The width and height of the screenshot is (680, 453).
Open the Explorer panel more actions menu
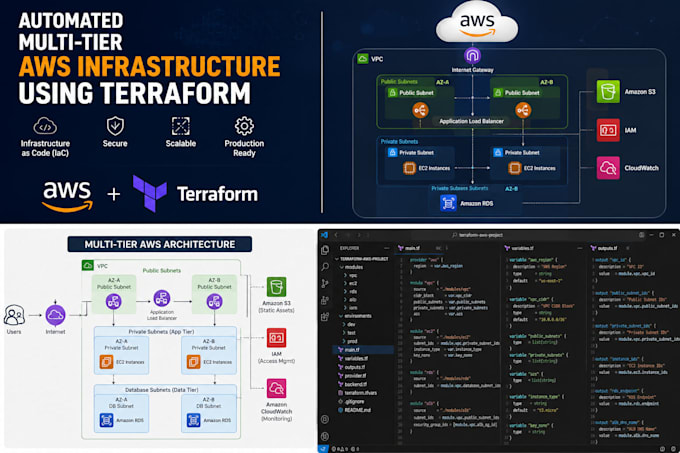pyautogui.click(x=386, y=248)
